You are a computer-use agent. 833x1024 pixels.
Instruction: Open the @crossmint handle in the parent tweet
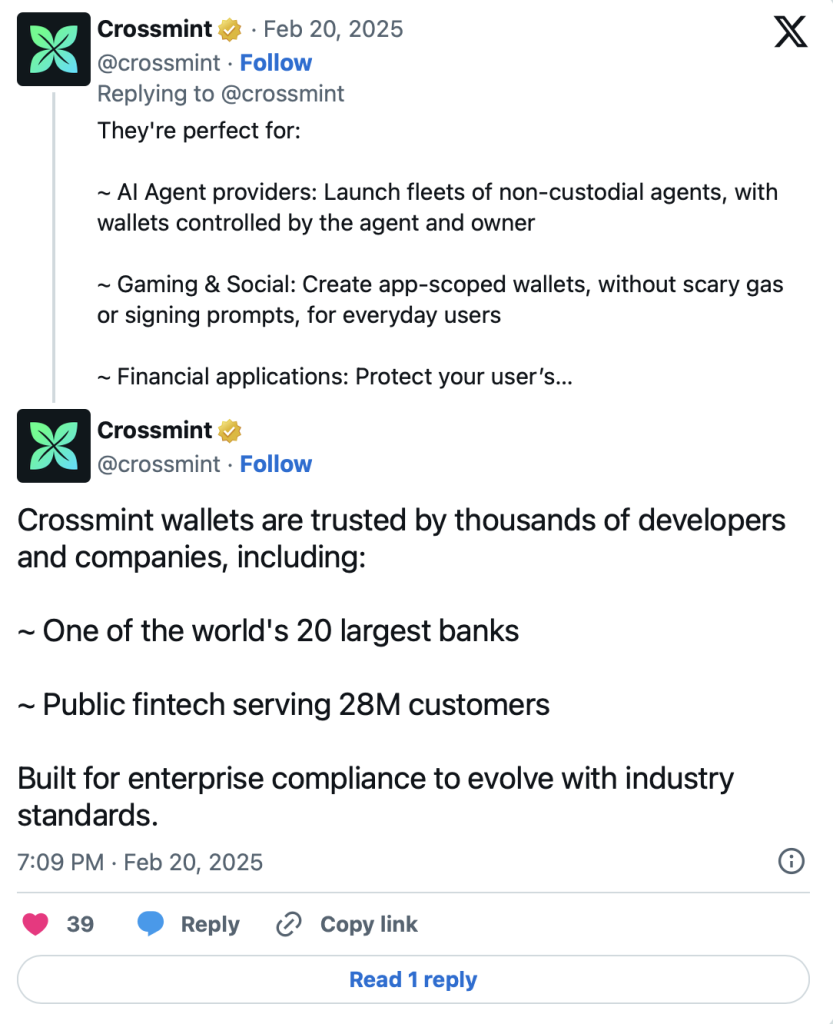click(x=159, y=63)
